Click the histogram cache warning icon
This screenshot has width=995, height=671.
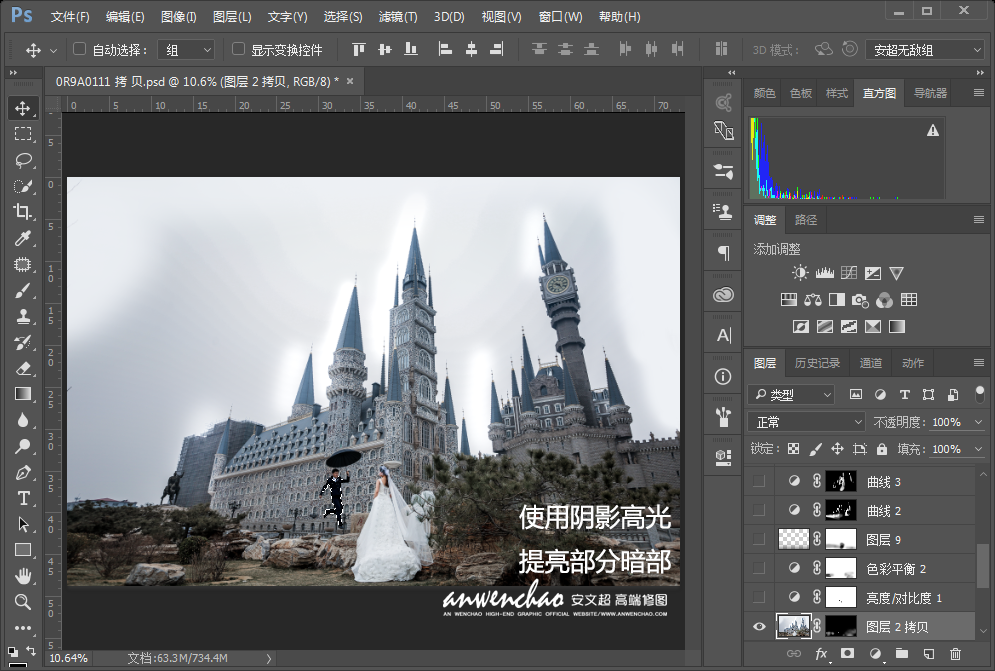(x=932, y=130)
